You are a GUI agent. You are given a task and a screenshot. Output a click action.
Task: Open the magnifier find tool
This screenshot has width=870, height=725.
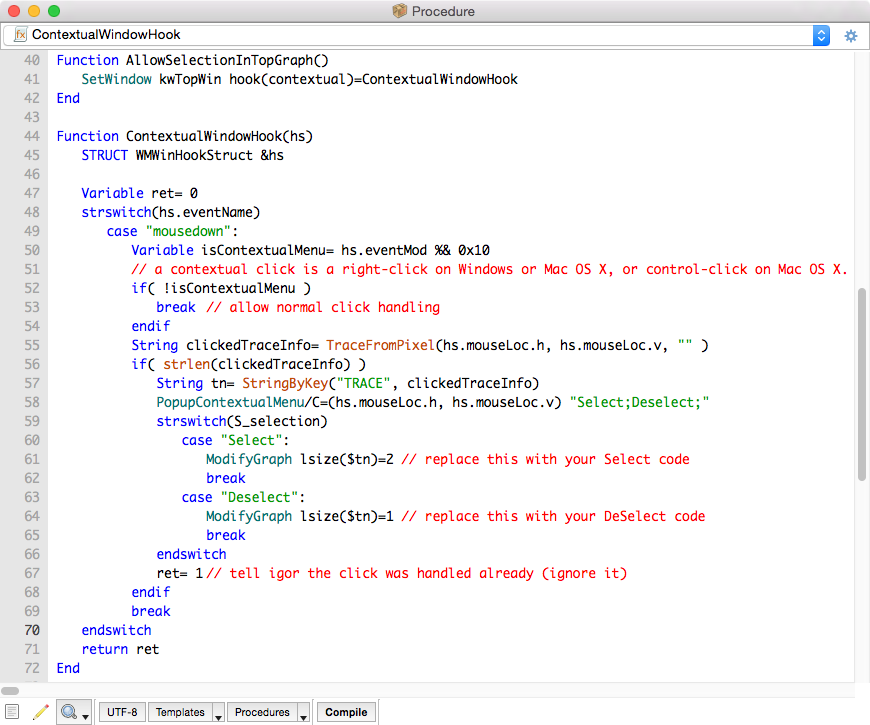coord(69,712)
